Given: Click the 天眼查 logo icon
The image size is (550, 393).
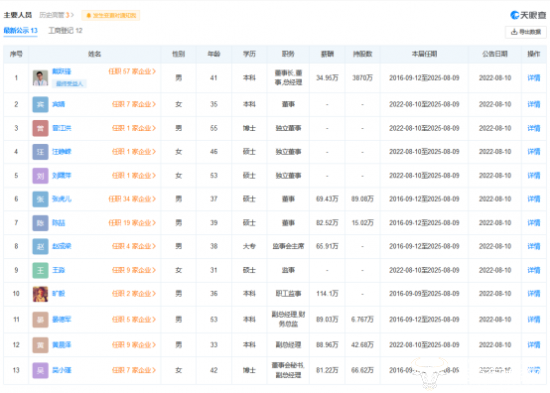Looking at the screenshot, I should point(515,15).
